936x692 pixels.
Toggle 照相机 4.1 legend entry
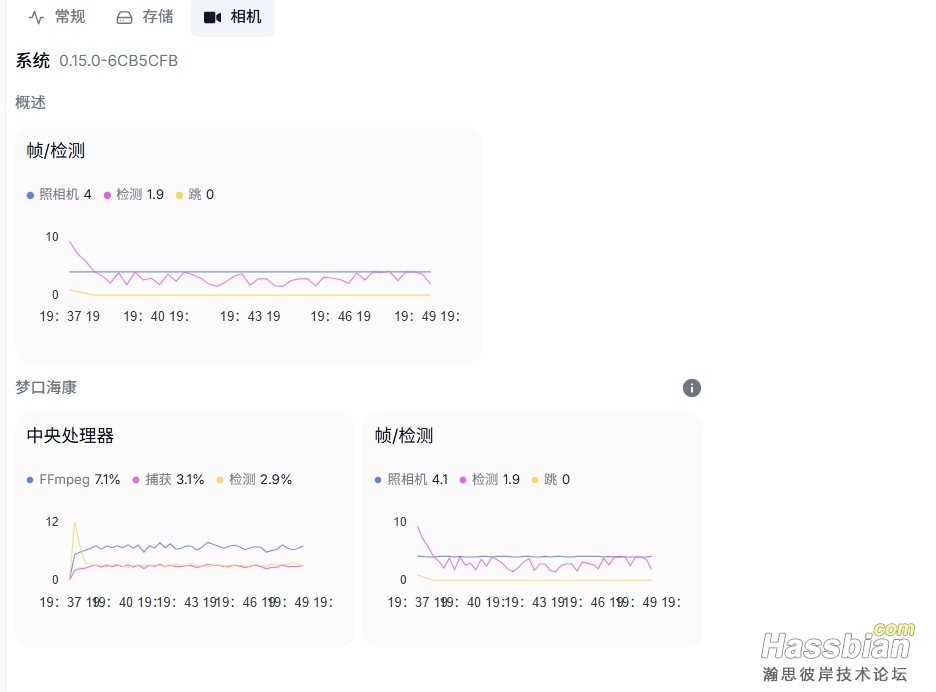411,479
